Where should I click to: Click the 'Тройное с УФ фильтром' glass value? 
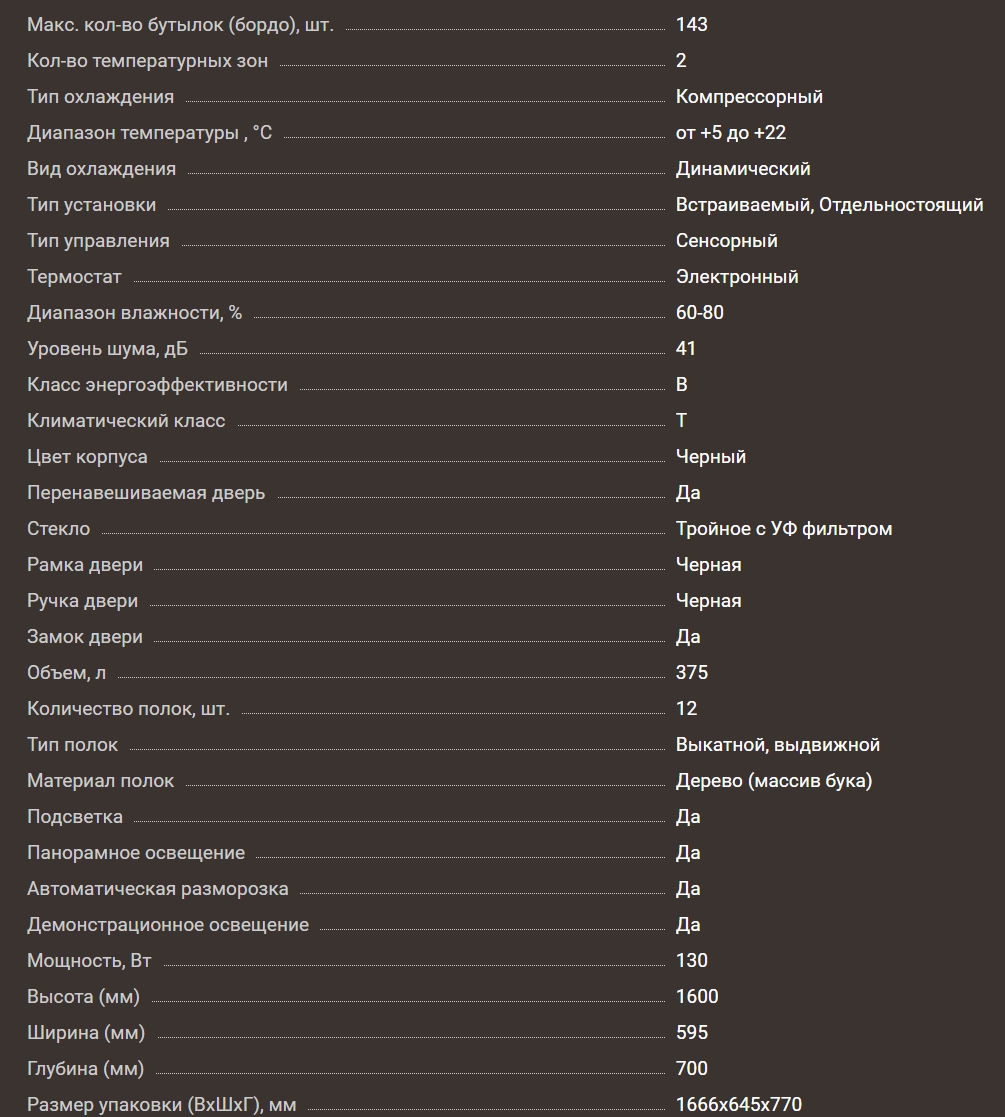pos(784,529)
